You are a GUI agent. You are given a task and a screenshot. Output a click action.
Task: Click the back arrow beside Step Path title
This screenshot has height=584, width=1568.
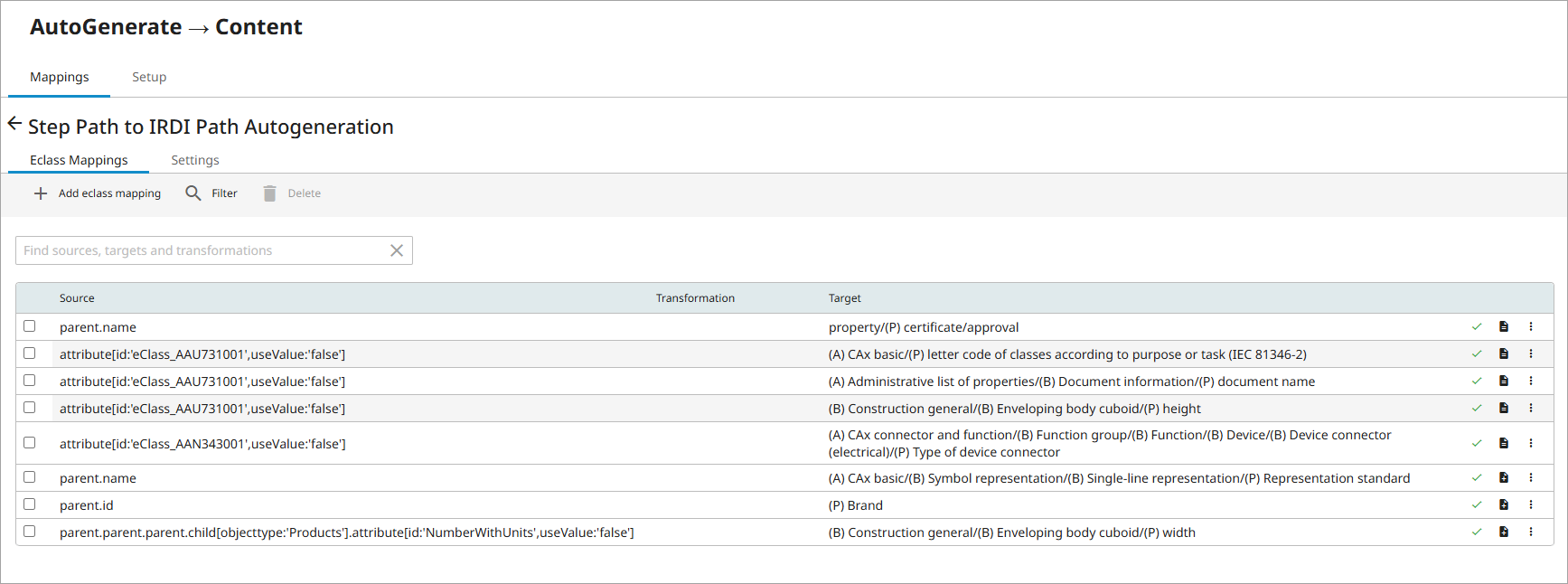pyautogui.click(x=14, y=124)
